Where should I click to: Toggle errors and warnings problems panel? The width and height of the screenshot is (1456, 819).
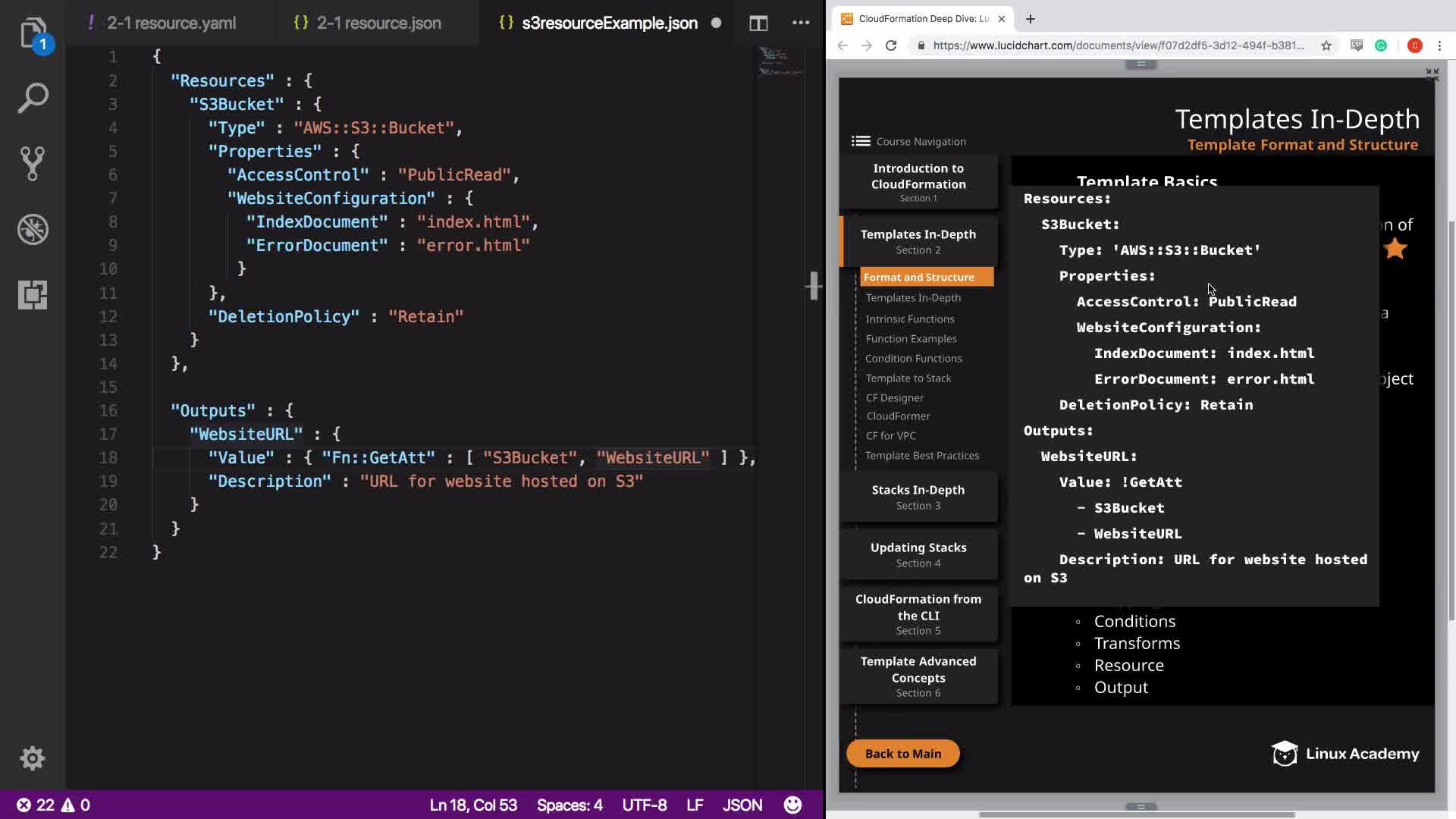[x=53, y=805]
